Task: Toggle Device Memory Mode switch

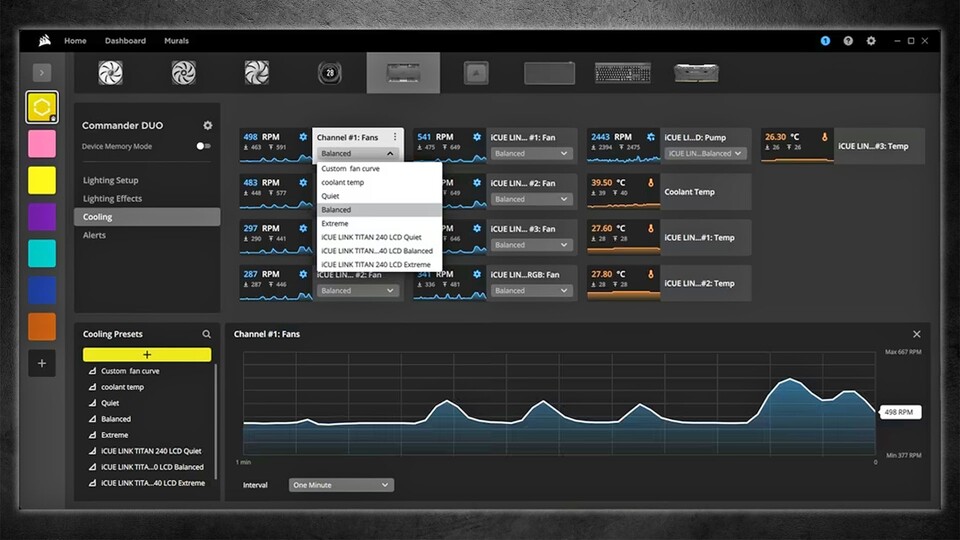Action: click(203, 146)
